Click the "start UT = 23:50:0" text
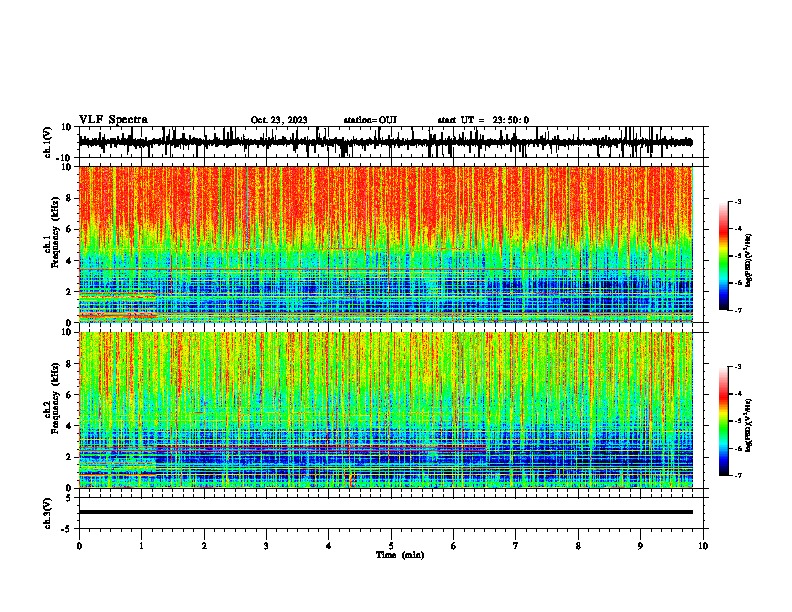The height and width of the screenshot is (612, 792). pyautogui.click(x=483, y=120)
